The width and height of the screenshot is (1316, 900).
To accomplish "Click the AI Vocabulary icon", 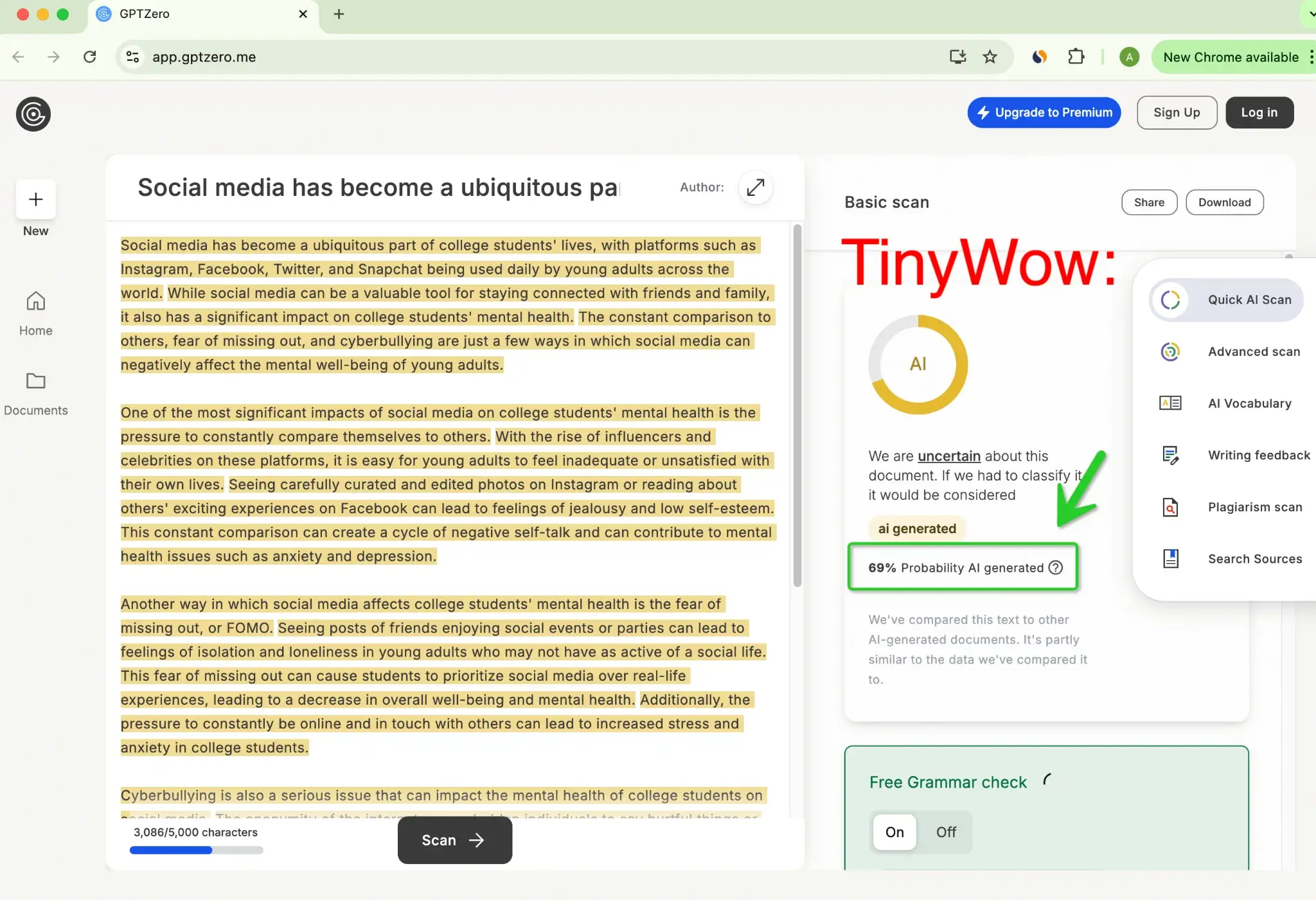I will pyautogui.click(x=1170, y=403).
